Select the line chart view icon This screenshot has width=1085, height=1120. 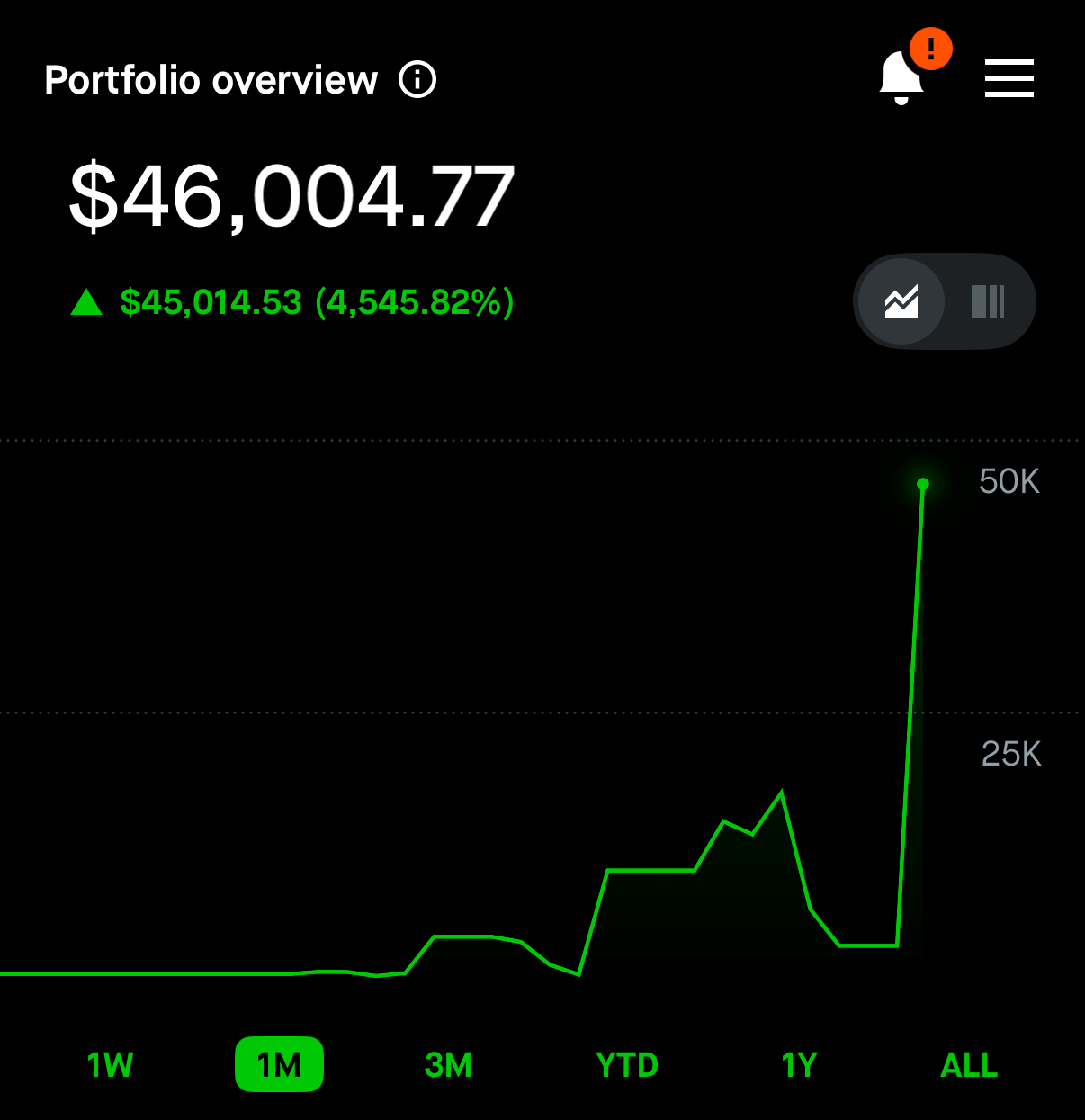901,301
